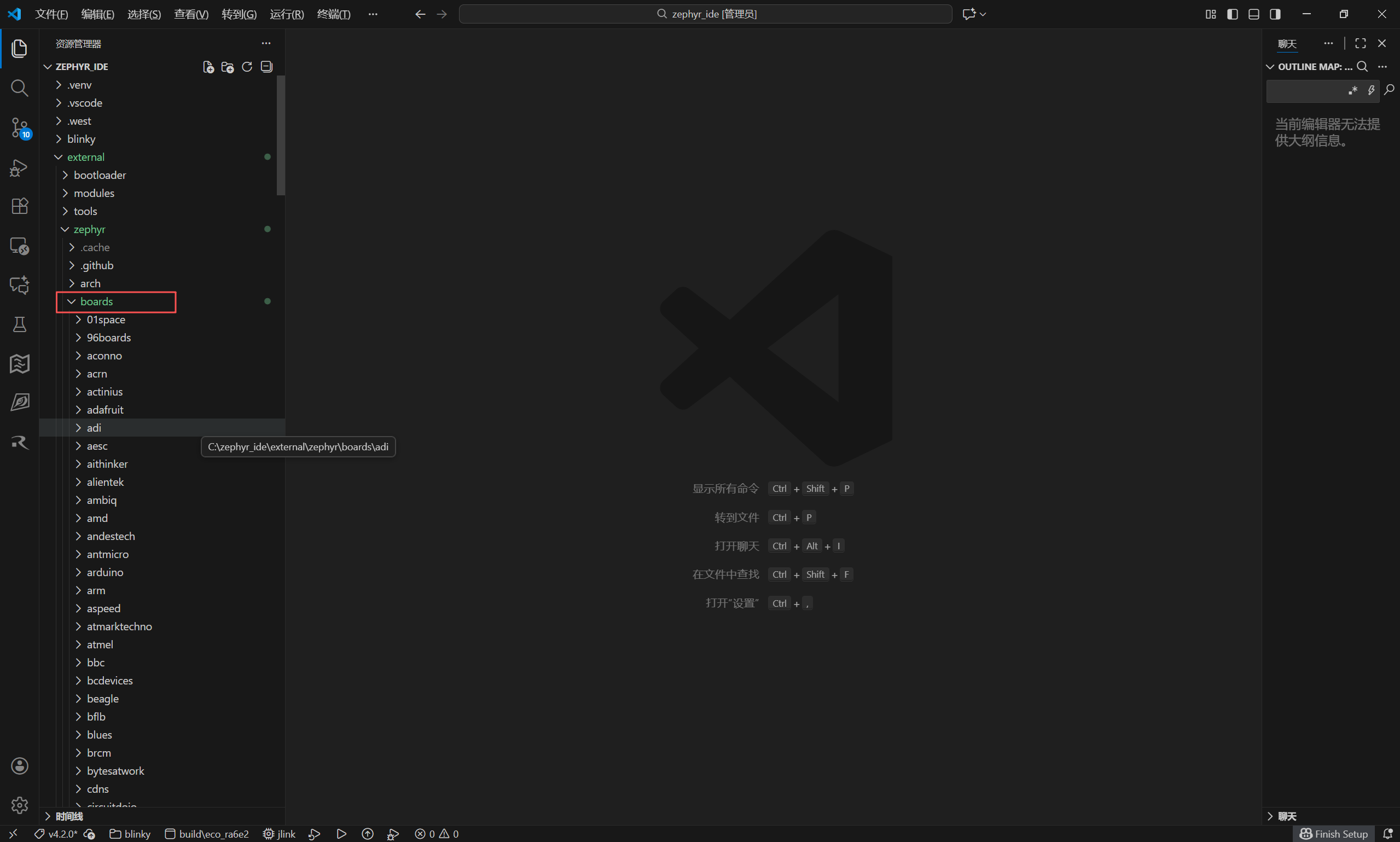Click the New File icon in explorer

tap(208, 67)
